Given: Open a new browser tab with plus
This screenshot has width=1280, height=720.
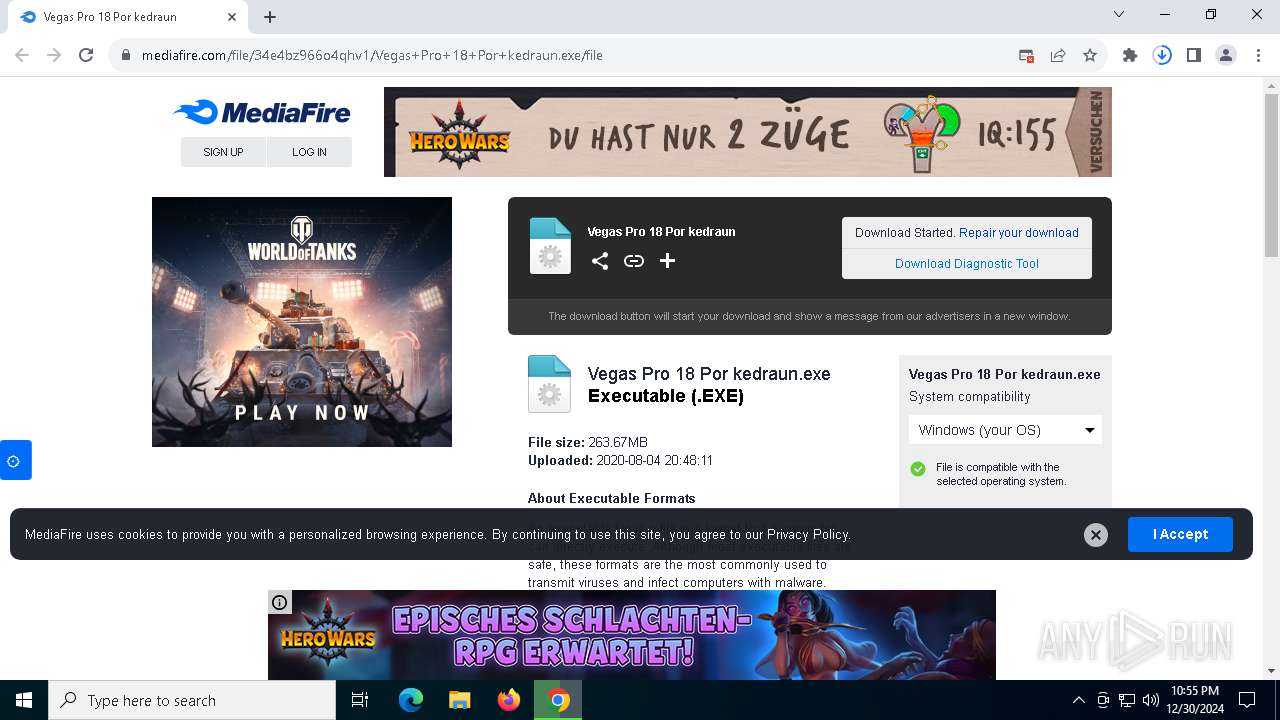Looking at the screenshot, I should click(270, 17).
